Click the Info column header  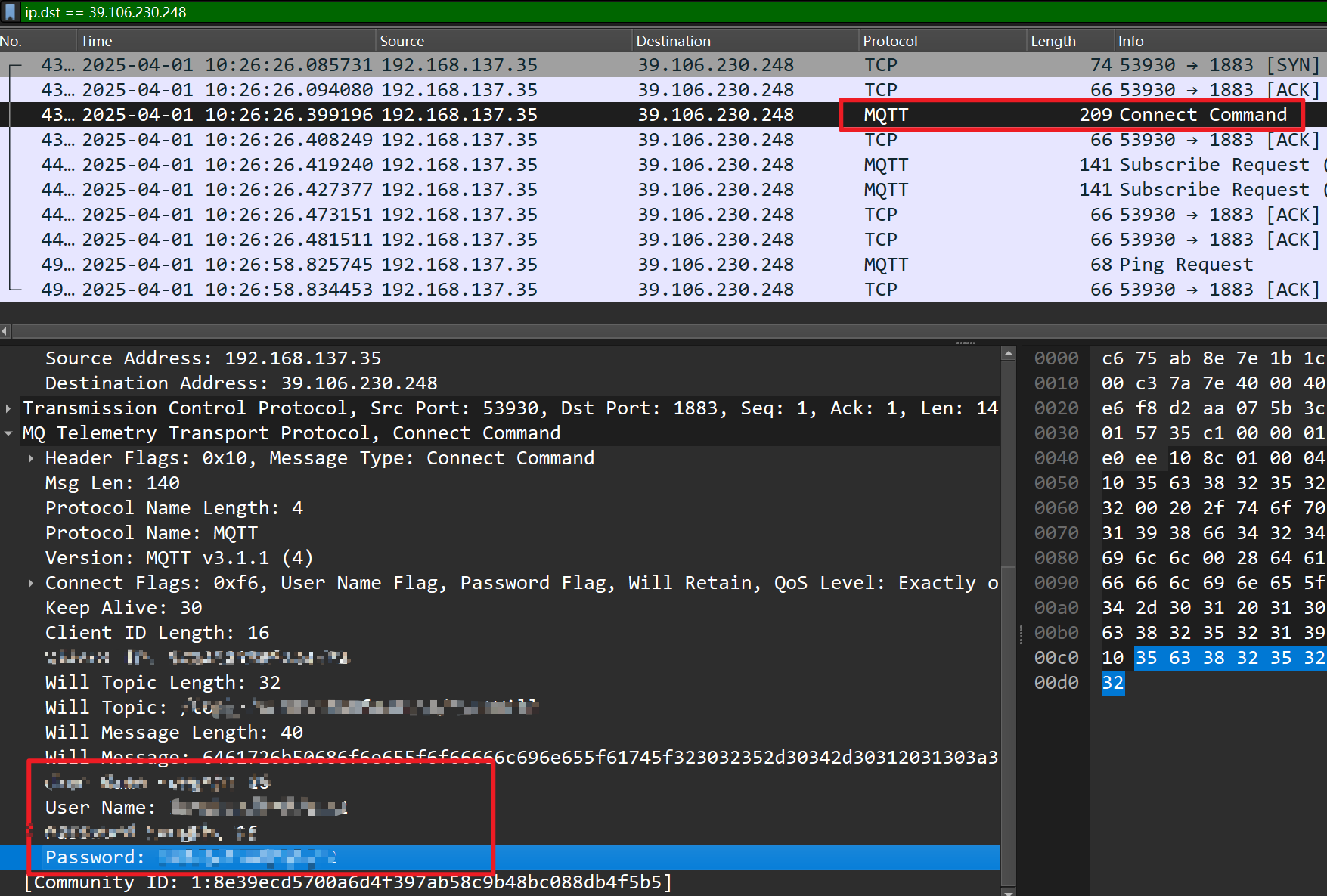pyautogui.click(x=1220, y=41)
